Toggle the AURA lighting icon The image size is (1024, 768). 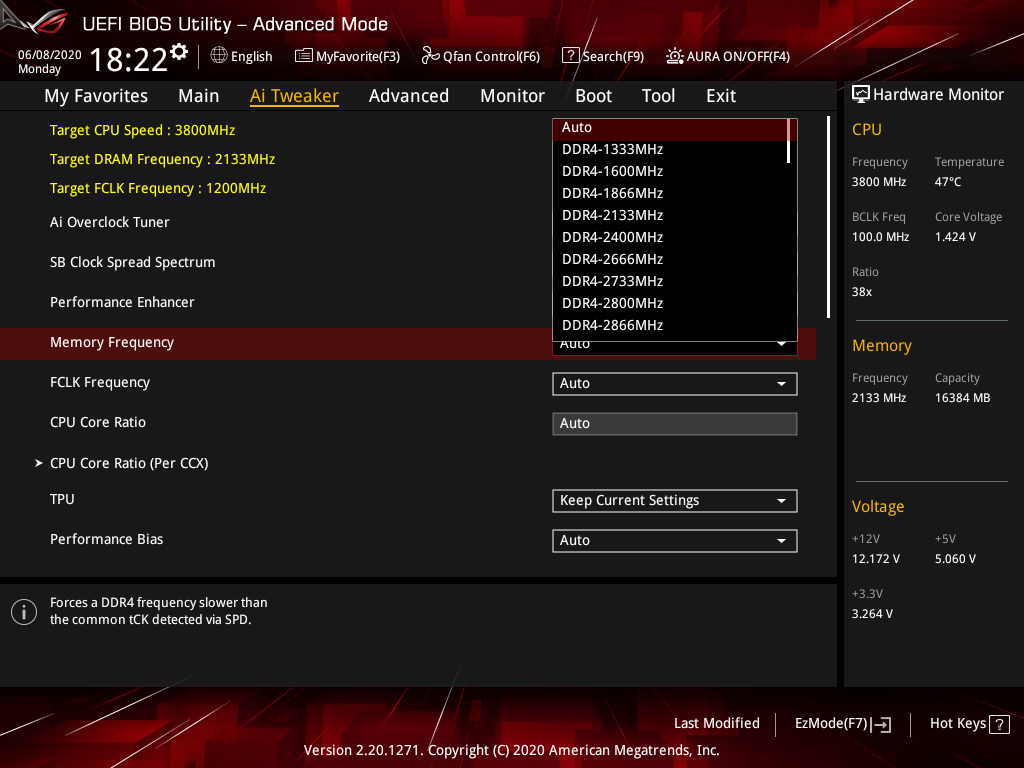pos(675,56)
